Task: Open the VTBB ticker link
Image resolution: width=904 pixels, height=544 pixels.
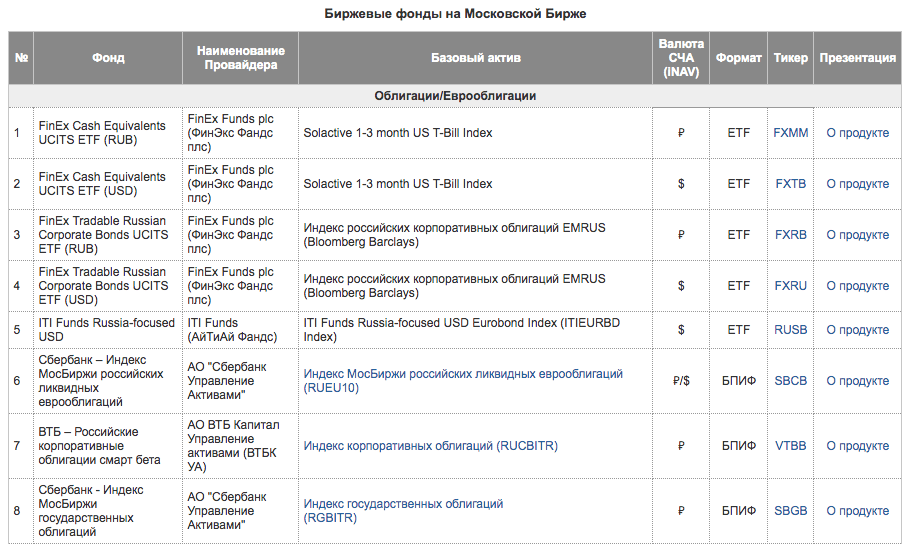Action: (x=790, y=446)
